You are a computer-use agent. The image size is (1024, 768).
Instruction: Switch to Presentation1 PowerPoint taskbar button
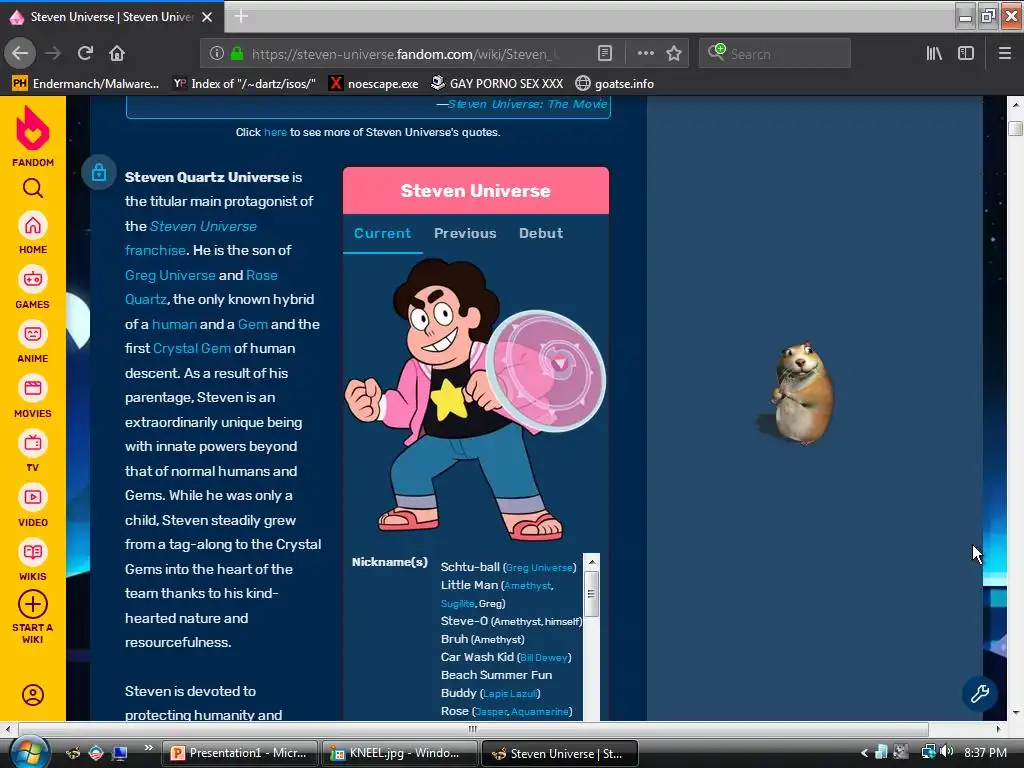(x=240, y=753)
